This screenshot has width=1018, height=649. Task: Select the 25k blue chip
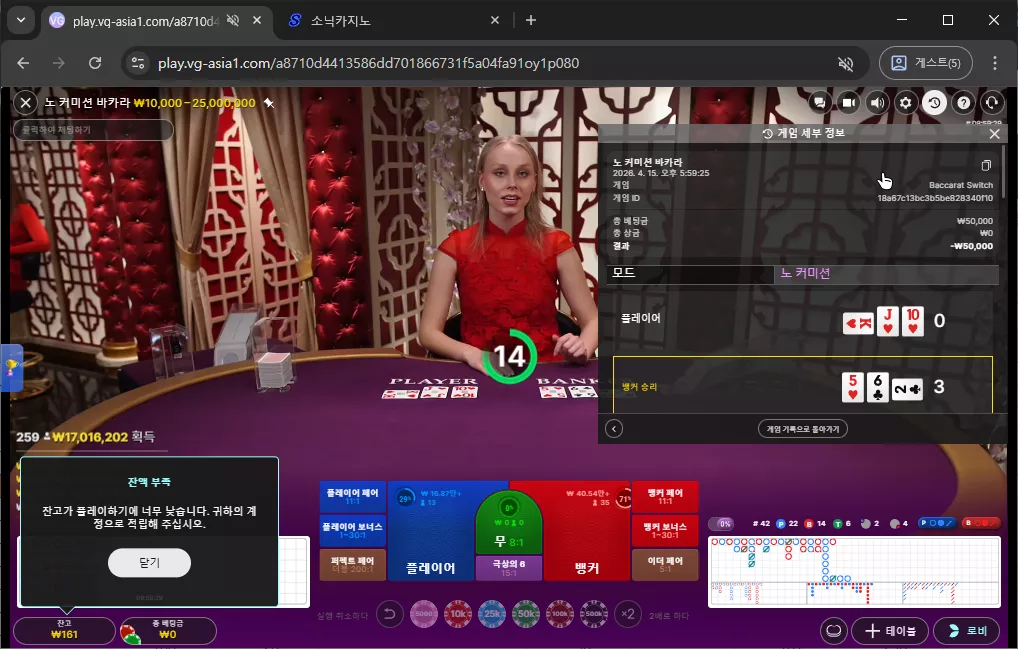(491, 614)
